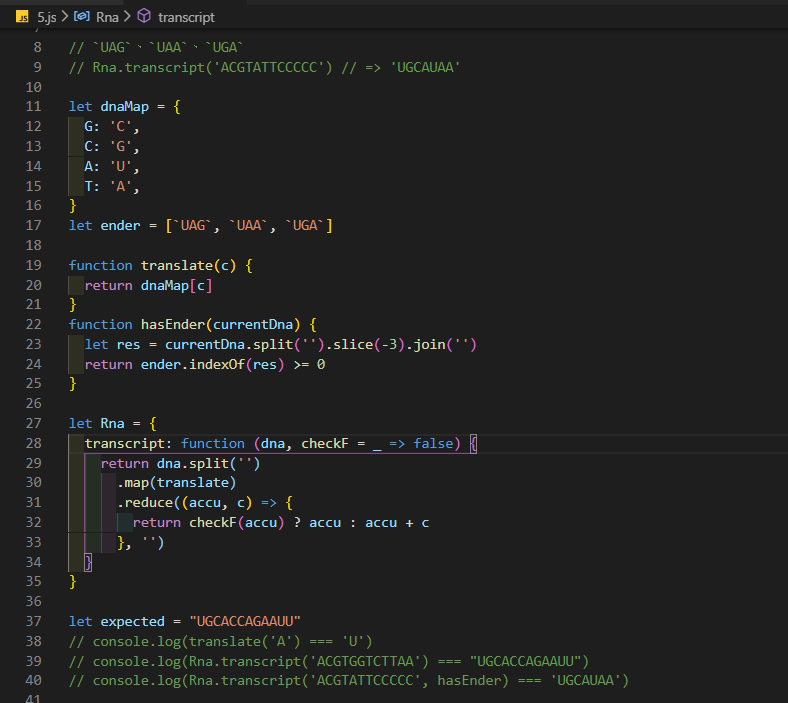This screenshot has height=703, width=788.
Task: Click line number 37 in the gutter
Action: 33,622
